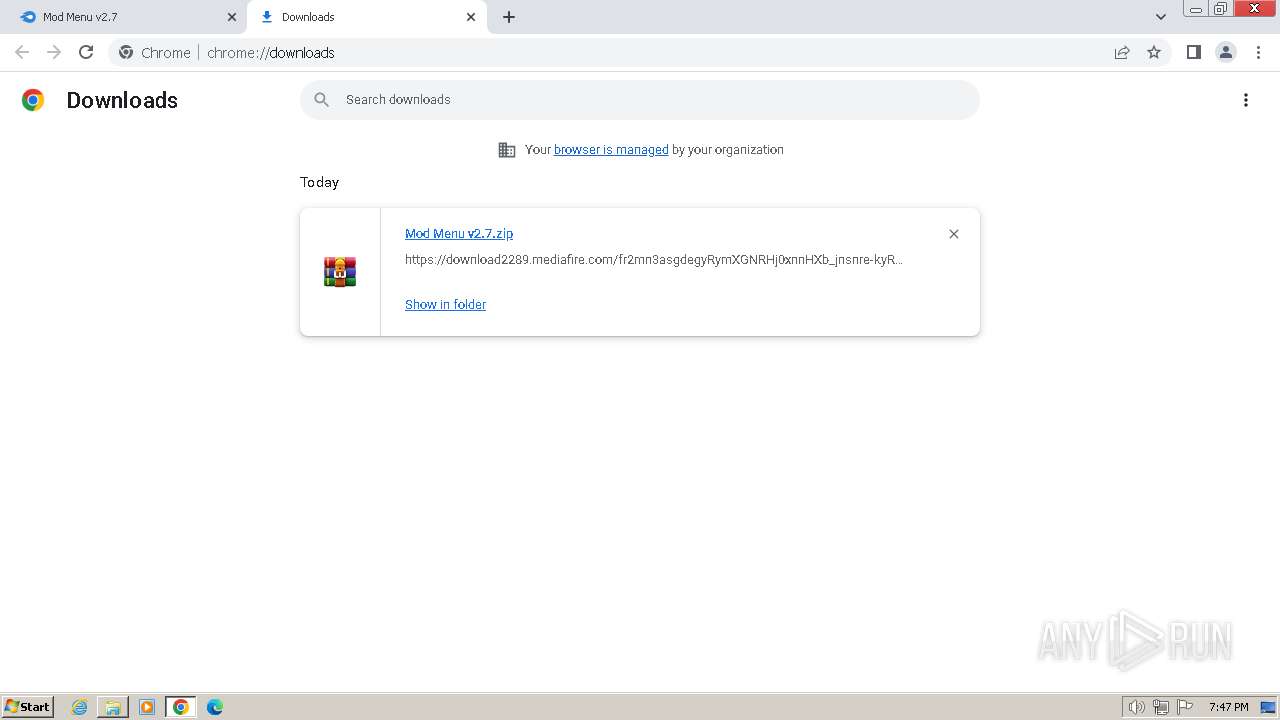Click the network tray icon
The height and width of the screenshot is (720, 1280).
coord(1161,707)
